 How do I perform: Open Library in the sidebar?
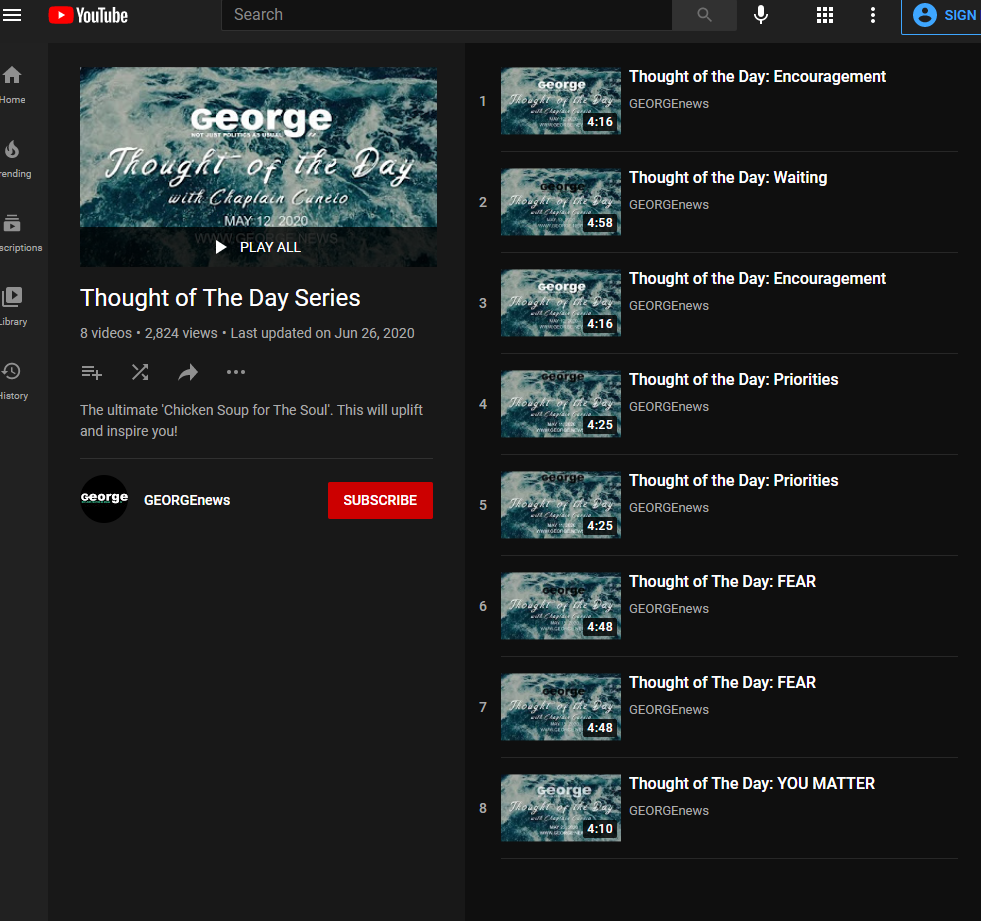(x=13, y=307)
